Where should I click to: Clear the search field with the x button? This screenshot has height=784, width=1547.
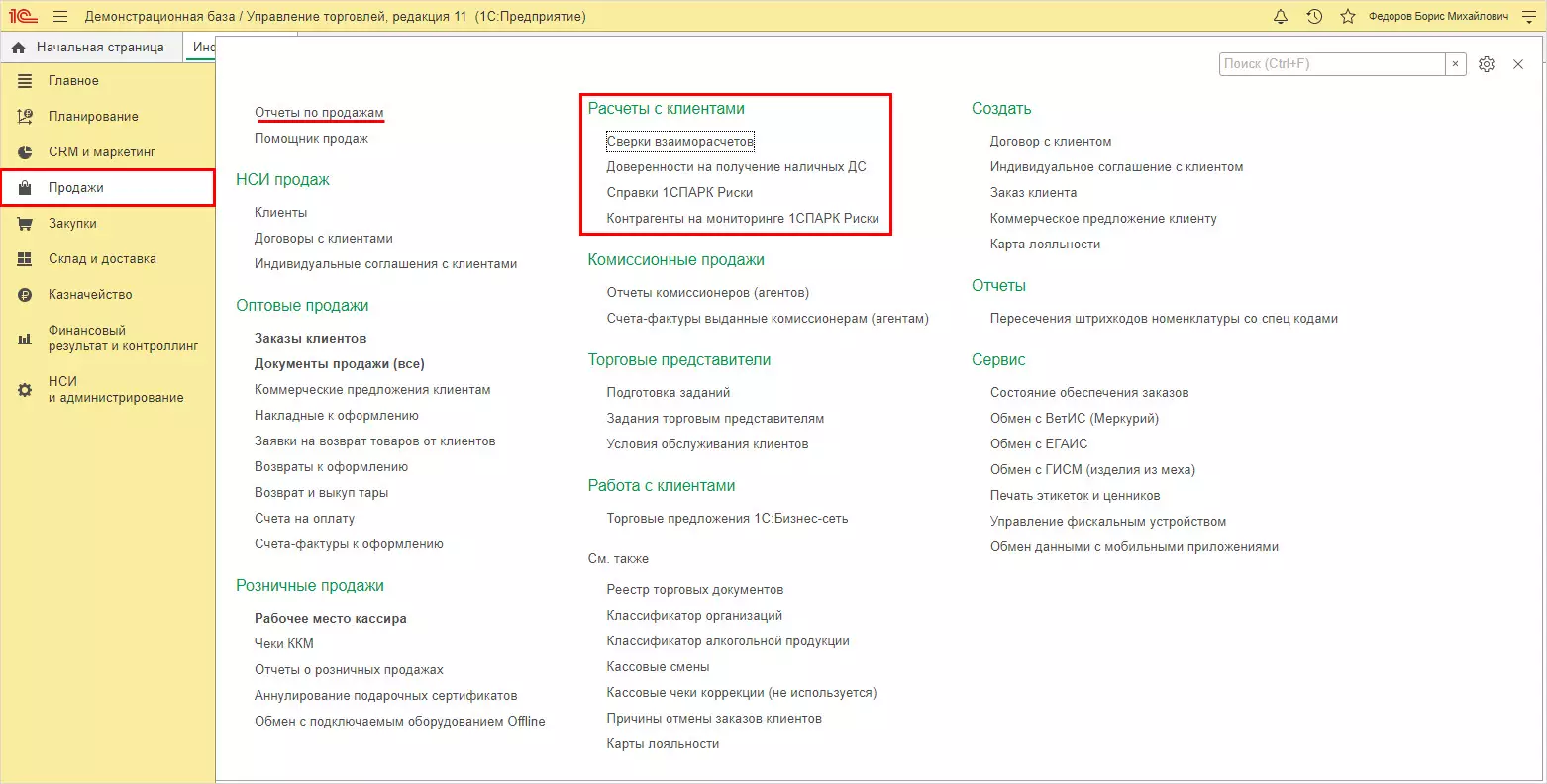(1455, 64)
